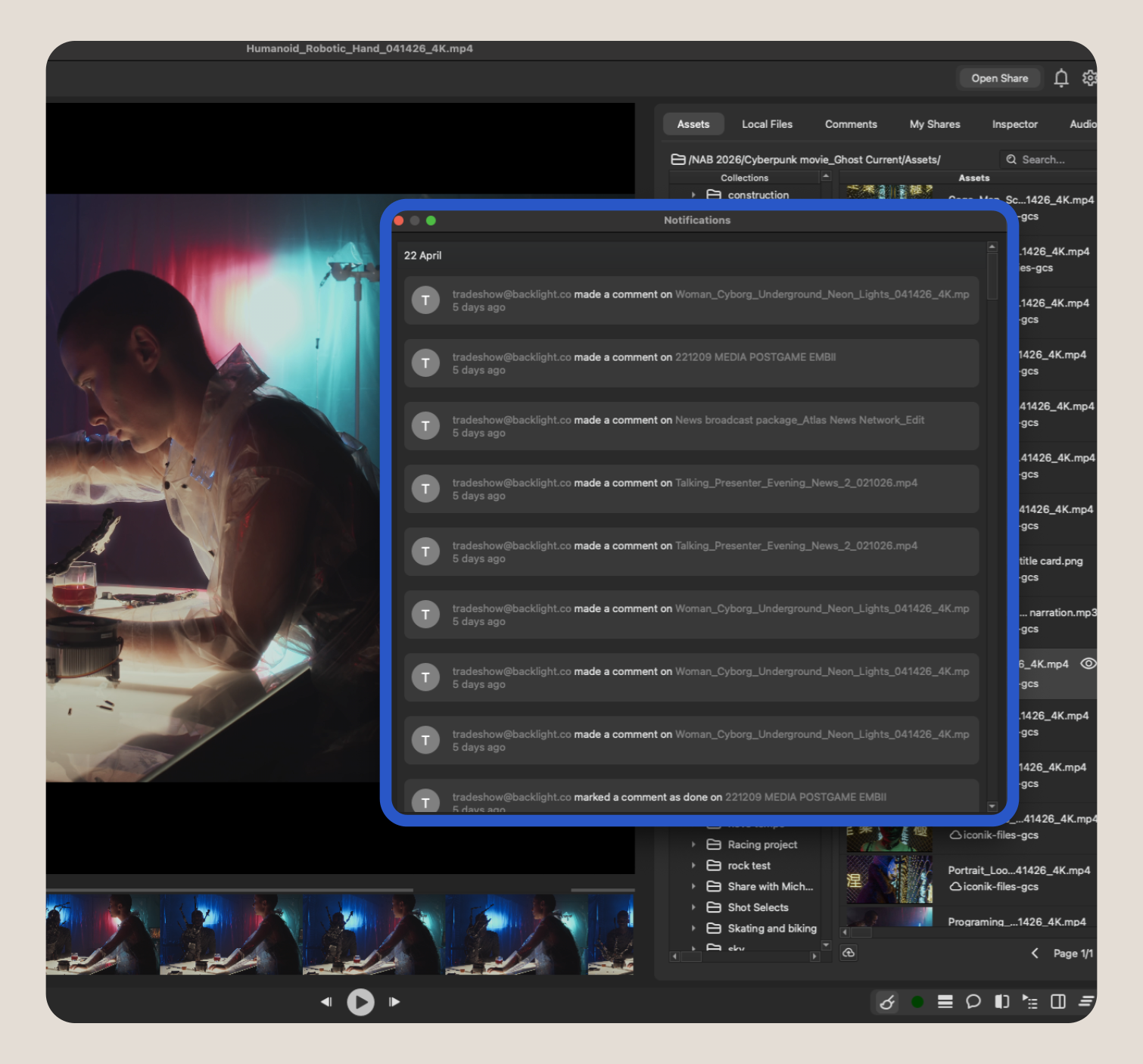Toggle the eye icon on selected asset

[x=1088, y=664]
